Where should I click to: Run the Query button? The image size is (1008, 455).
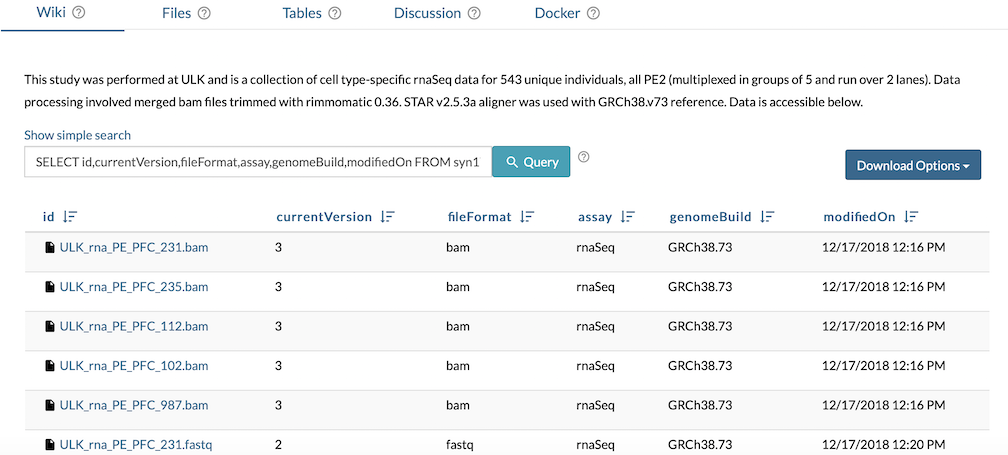pos(531,162)
